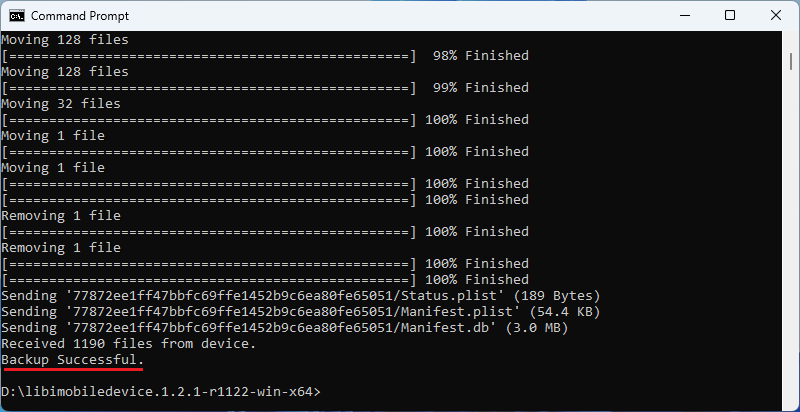800x412 pixels.
Task: Click the "Backup Successful." message
Action: point(72,360)
